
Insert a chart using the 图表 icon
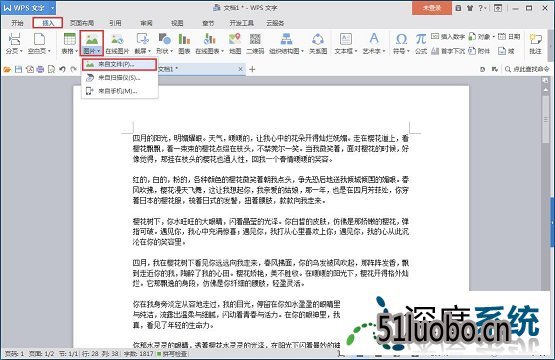coord(184,44)
